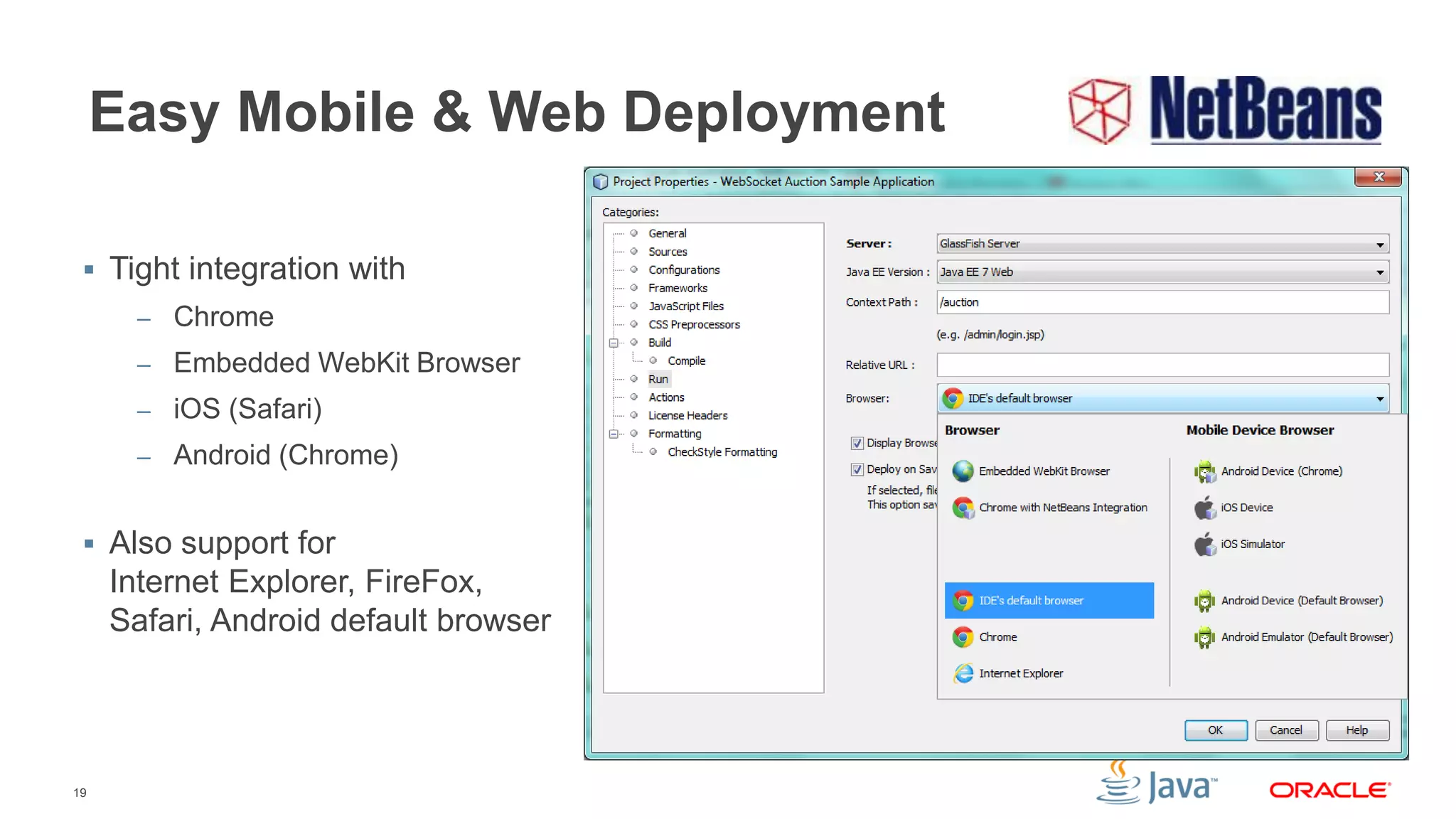Click the General category node icon
The height and width of the screenshot is (819, 1456).
(x=633, y=233)
